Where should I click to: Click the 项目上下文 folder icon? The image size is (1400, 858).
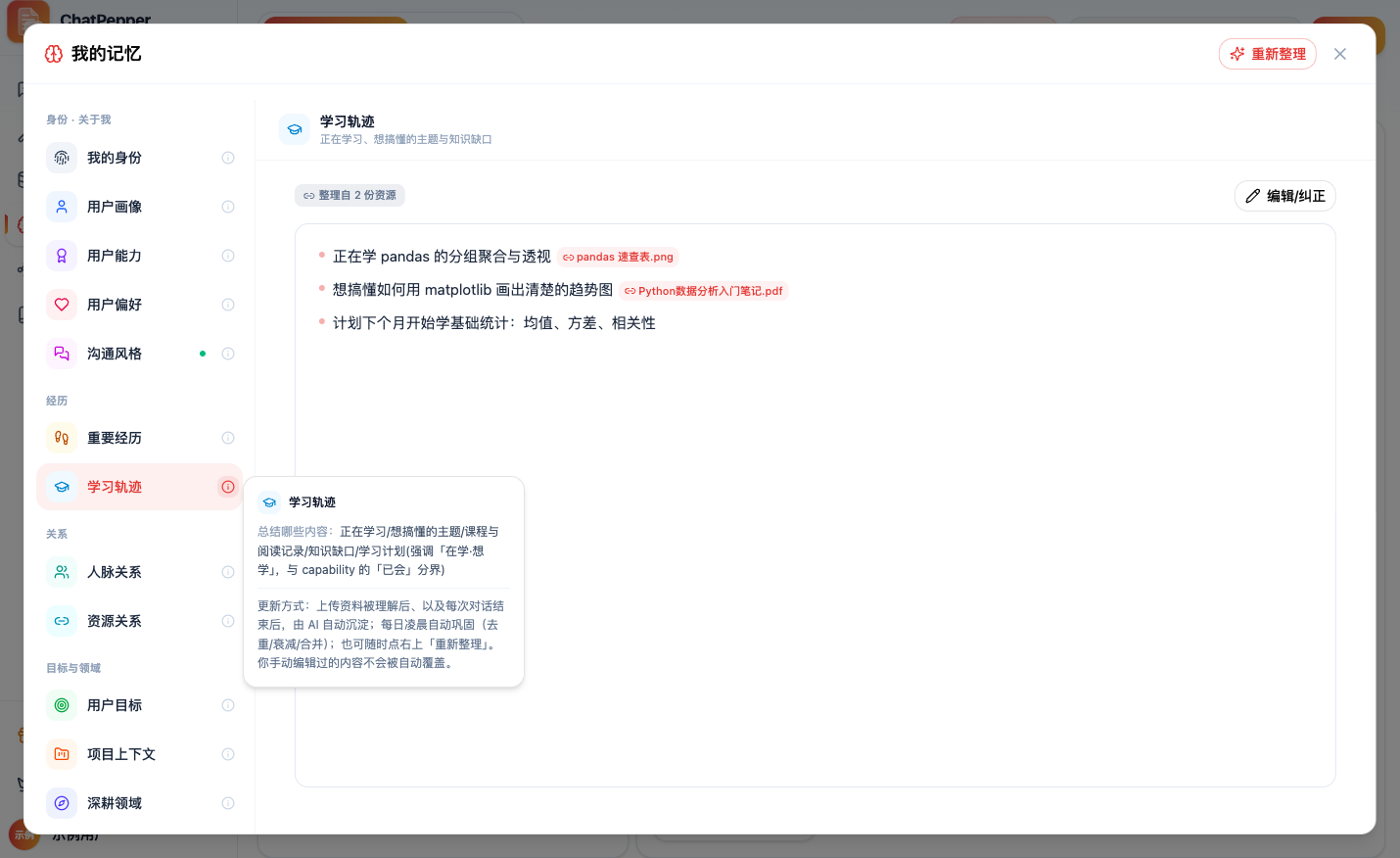click(62, 754)
